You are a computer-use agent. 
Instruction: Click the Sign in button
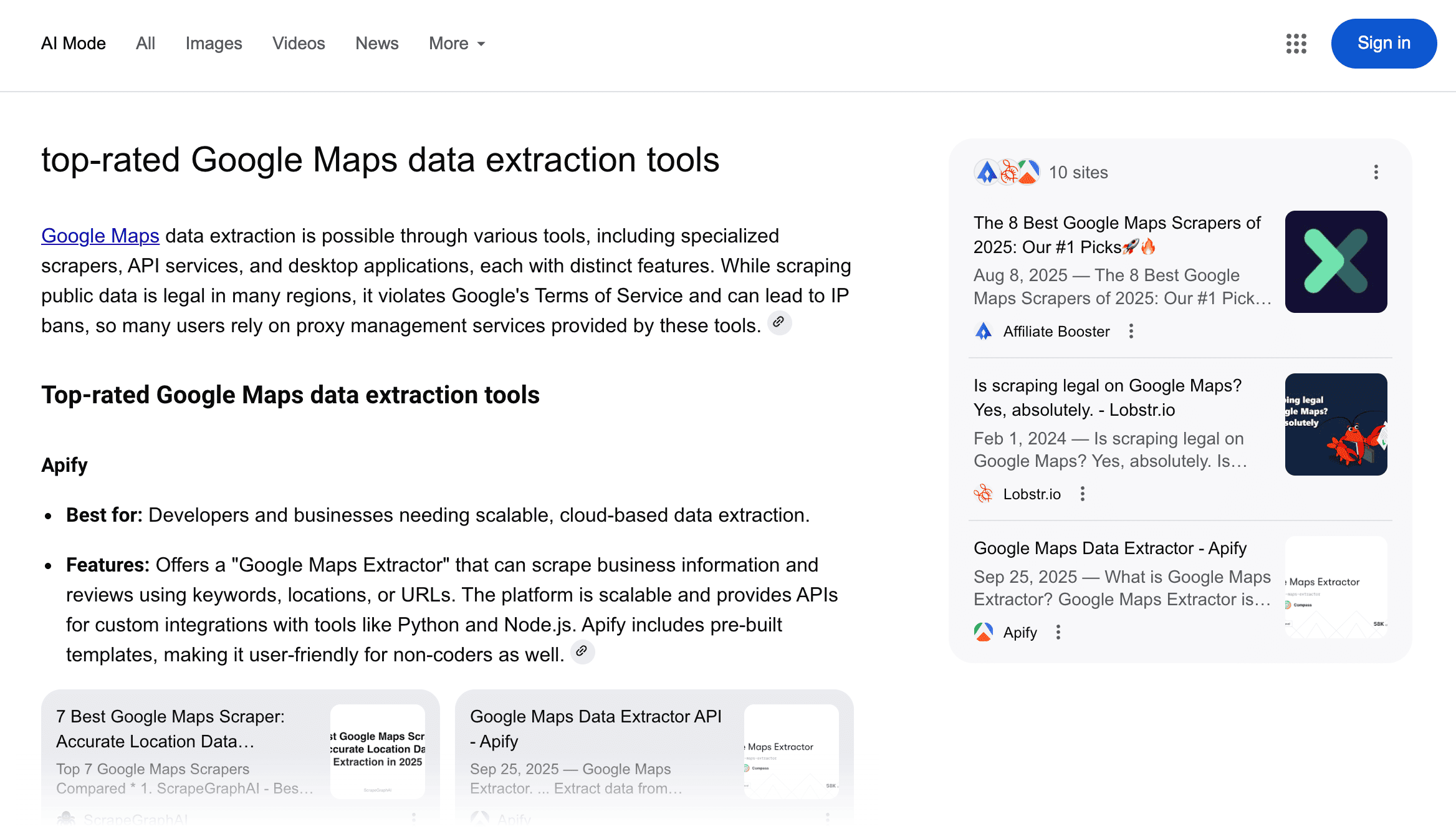pyautogui.click(x=1384, y=44)
